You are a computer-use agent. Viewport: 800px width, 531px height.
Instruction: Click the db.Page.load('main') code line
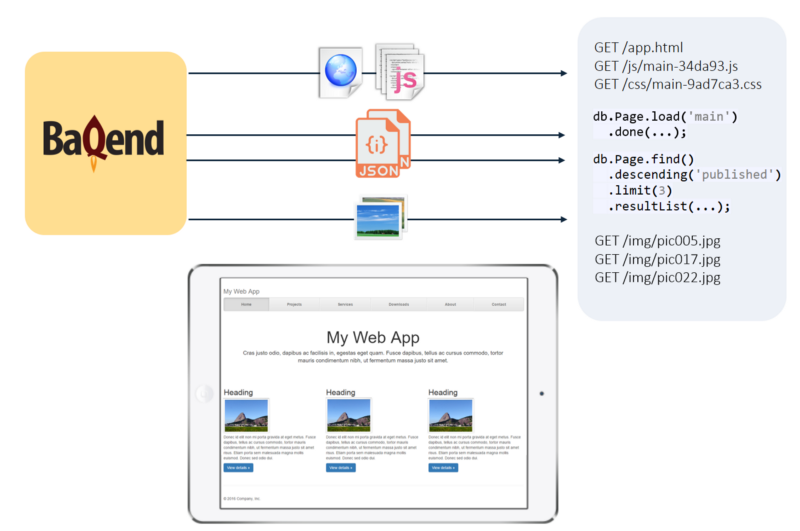[x=665, y=117]
